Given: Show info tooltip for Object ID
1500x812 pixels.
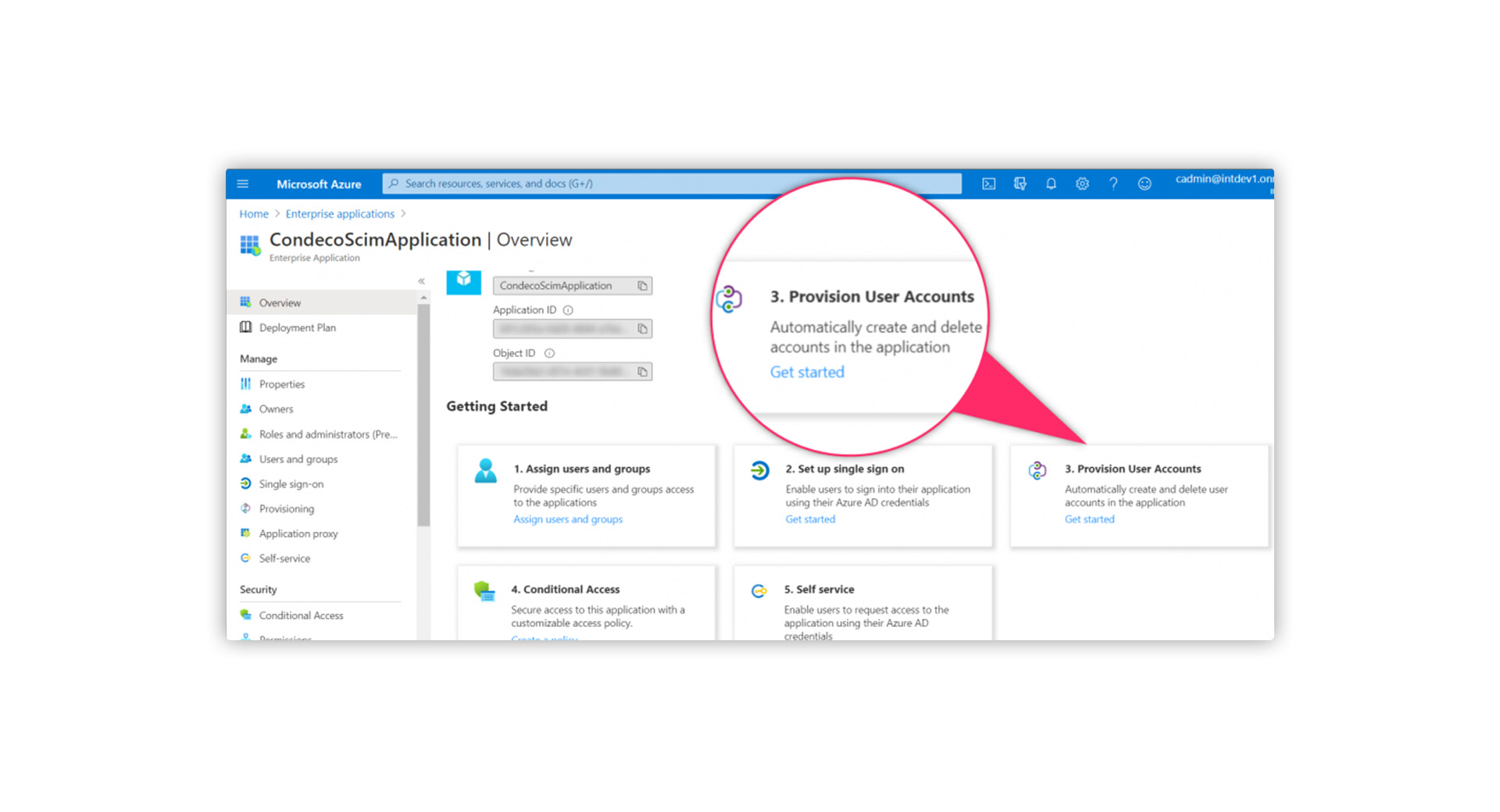Looking at the screenshot, I should pyautogui.click(x=549, y=353).
